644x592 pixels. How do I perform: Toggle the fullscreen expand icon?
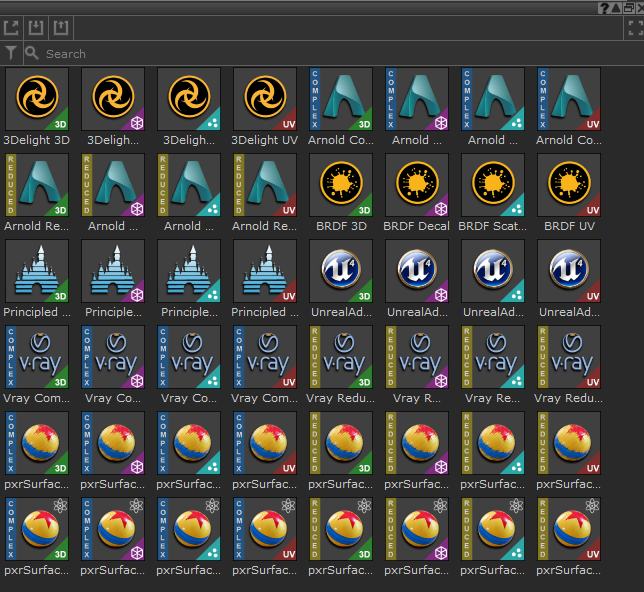(631, 28)
